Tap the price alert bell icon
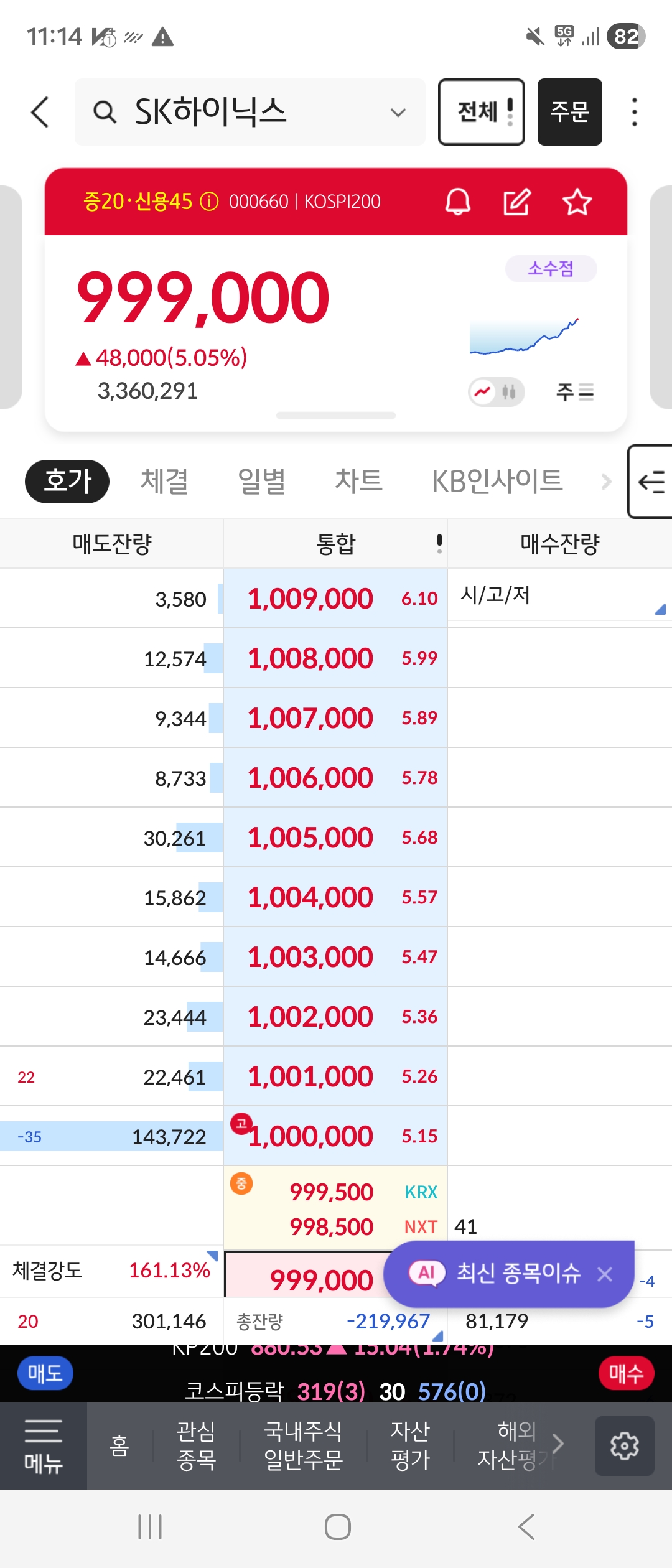Screen dimensions: 672x1568 (457, 202)
